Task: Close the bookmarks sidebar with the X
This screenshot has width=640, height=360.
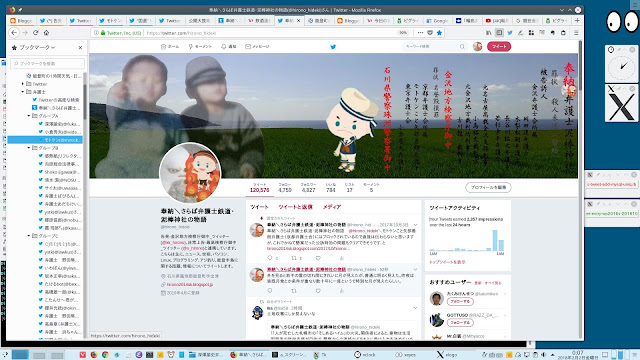Action: (x=80, y=48)
